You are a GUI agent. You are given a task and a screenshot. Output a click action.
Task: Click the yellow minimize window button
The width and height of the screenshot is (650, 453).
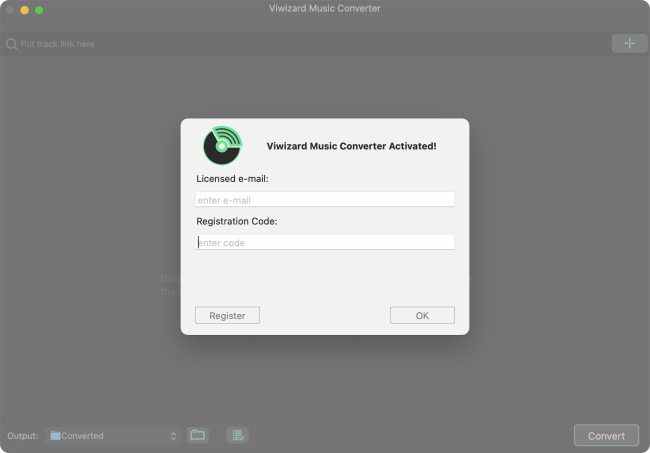(x=24, y=10)
